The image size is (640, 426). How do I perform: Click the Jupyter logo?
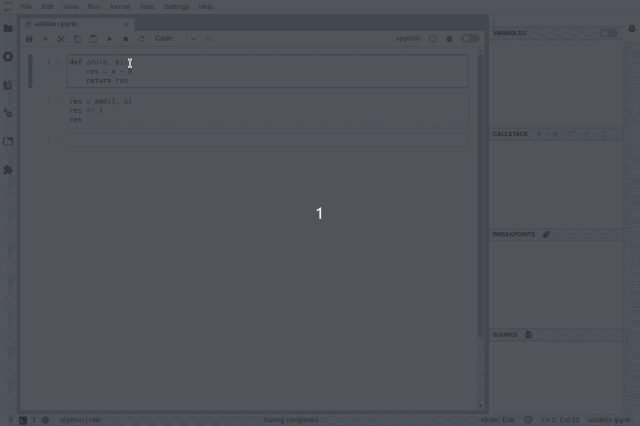tap(8, 7)
